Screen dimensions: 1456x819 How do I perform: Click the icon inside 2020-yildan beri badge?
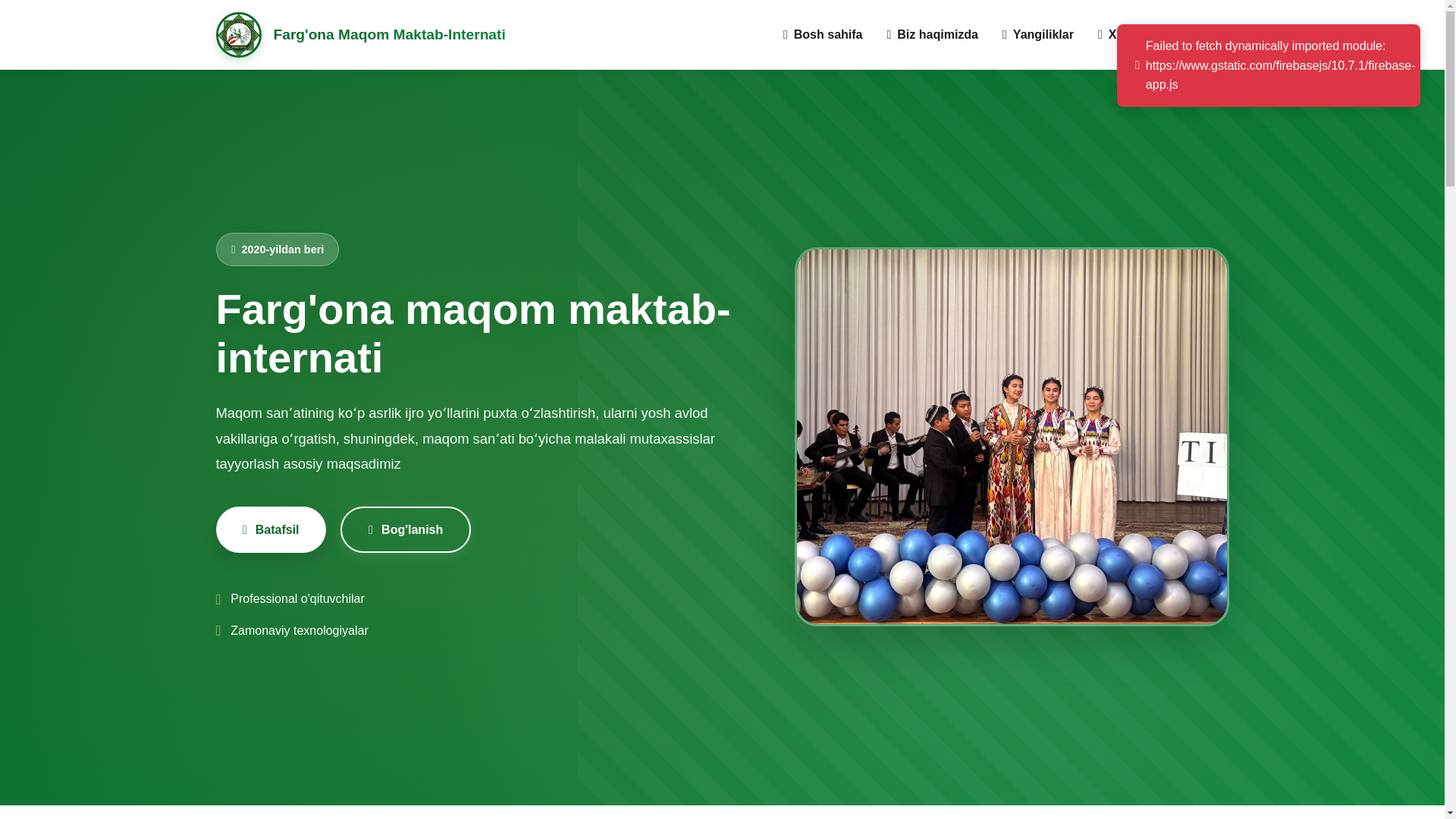coord(234,249)
